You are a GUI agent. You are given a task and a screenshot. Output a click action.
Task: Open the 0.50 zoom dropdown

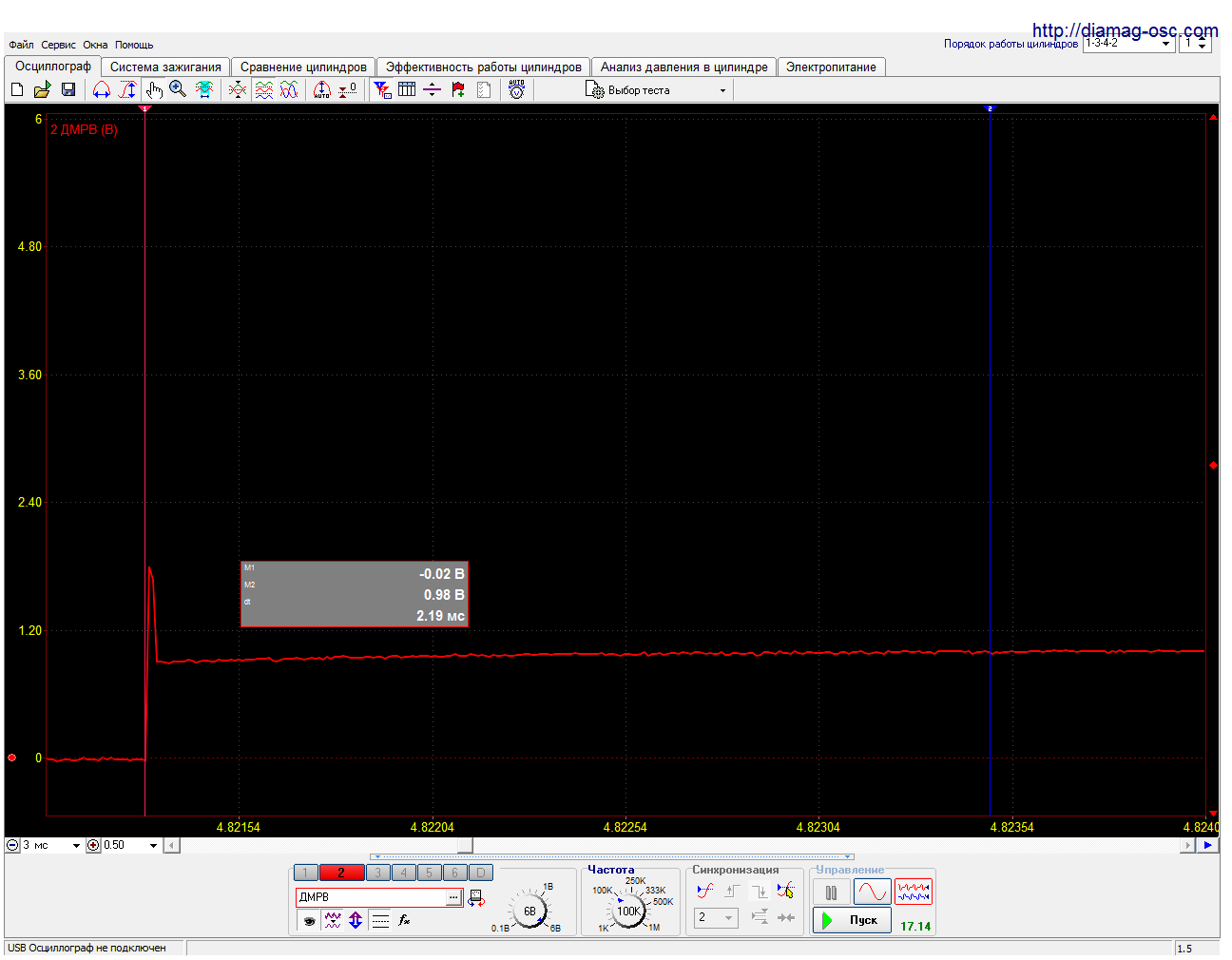pos(130,845)
